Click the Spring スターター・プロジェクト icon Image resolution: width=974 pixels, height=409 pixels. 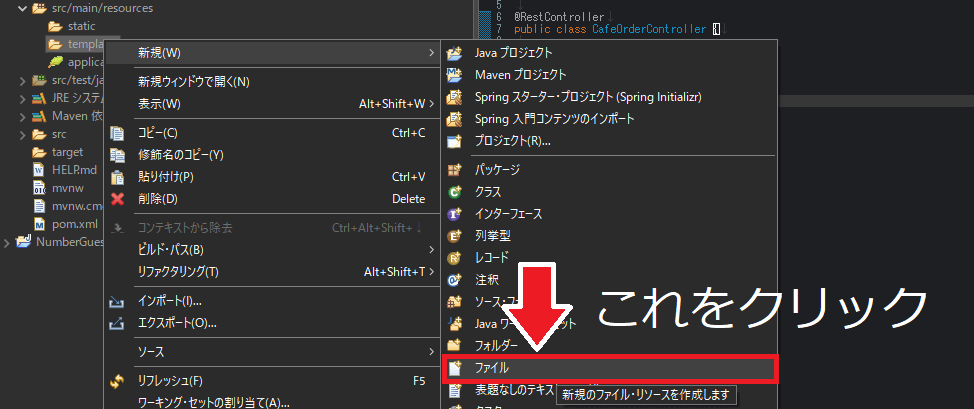[x=455, y=96]
